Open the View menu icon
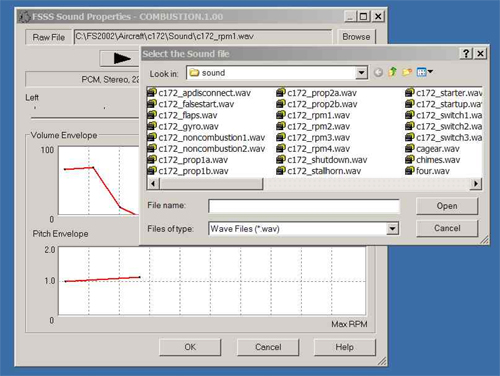500x376 pixels. (424, 72)
